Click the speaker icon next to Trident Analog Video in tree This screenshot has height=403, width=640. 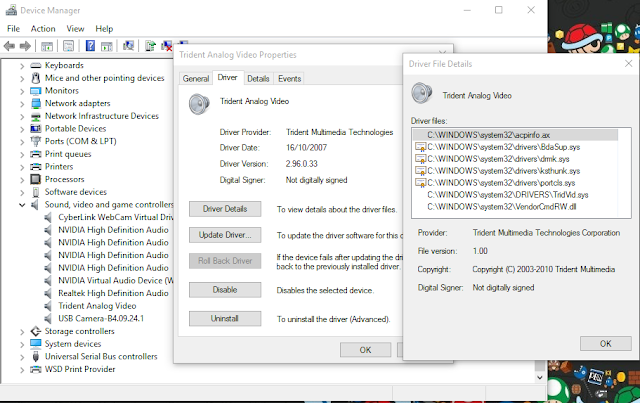(x=48, y=306)
